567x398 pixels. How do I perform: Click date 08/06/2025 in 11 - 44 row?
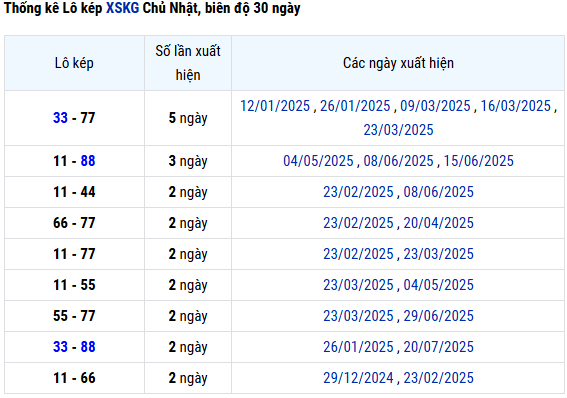click(x=438, y=192)
